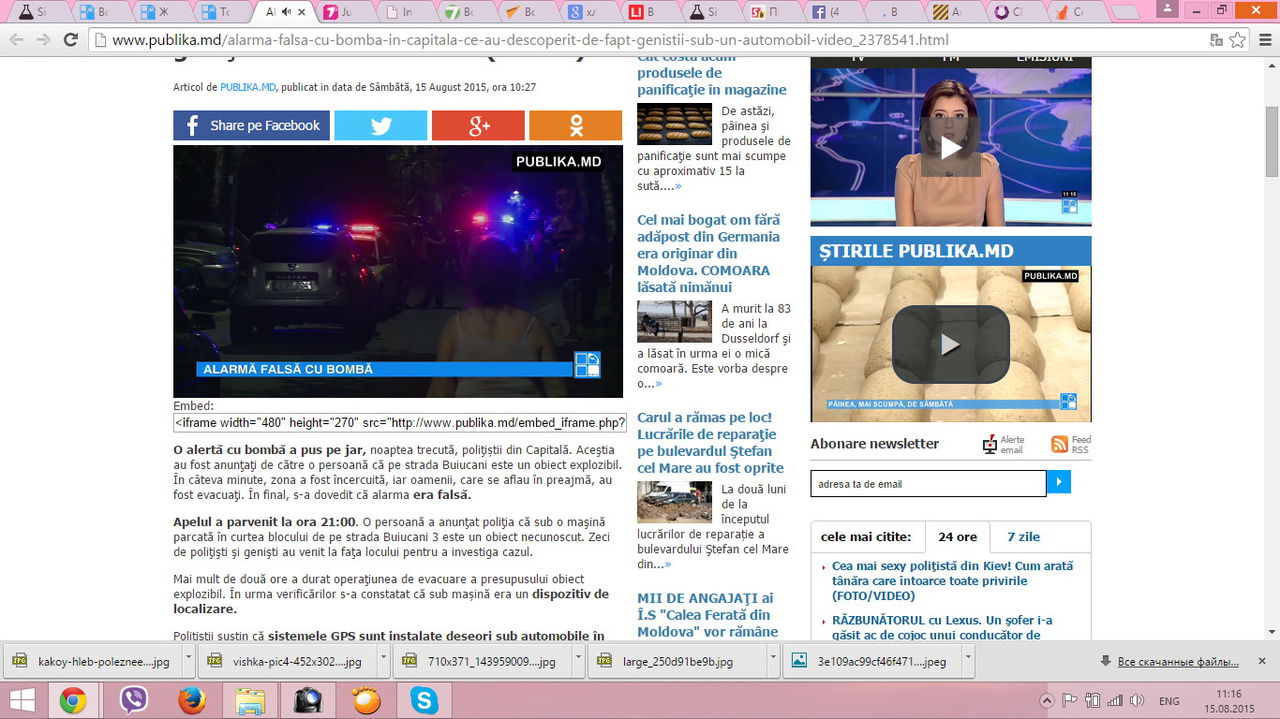This screenshot has width=1280, height=719.
Task: Click the park bench article thumbnail
Action: coord(674,322)
